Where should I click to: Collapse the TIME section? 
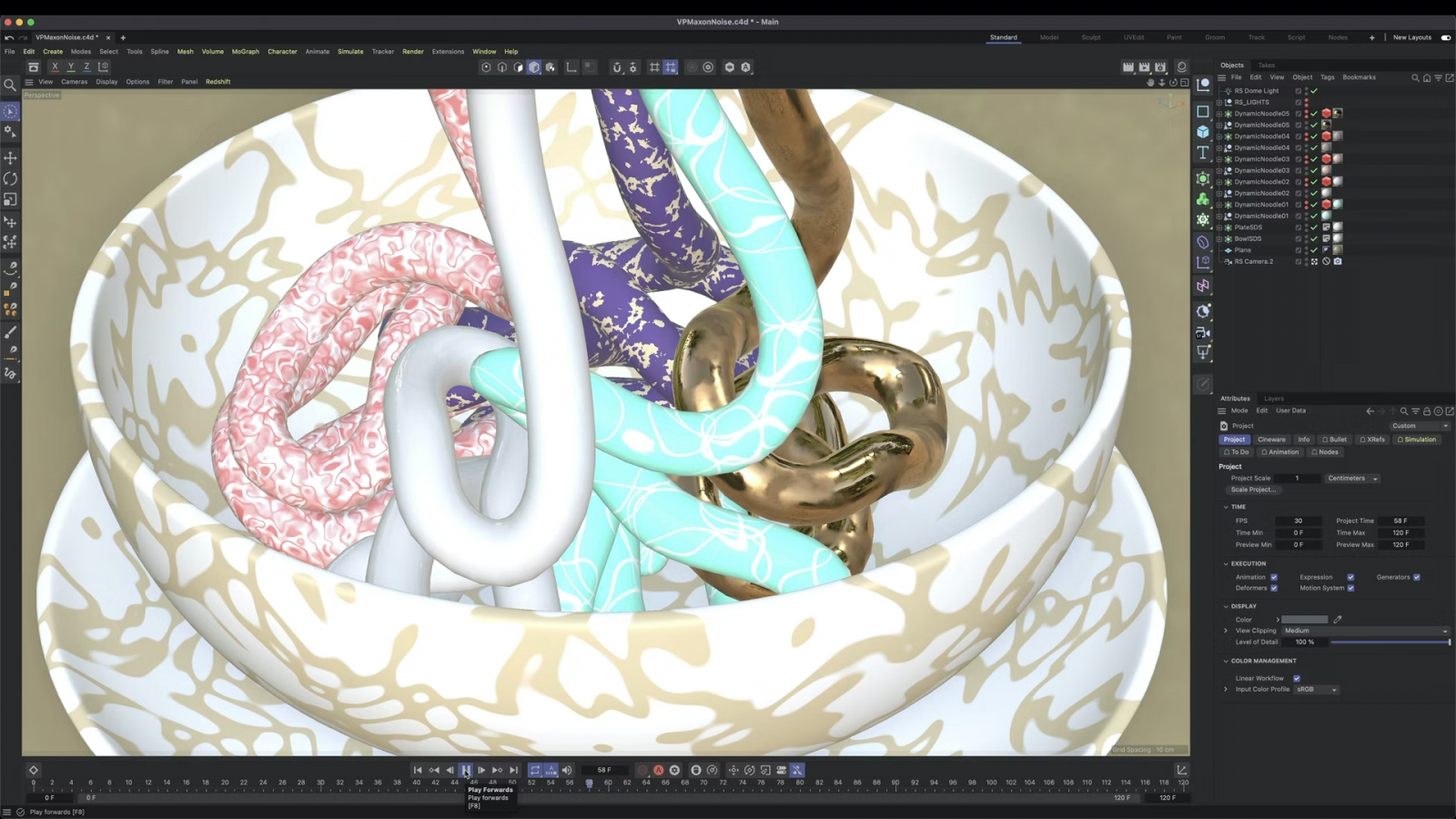click(1226, 507)
